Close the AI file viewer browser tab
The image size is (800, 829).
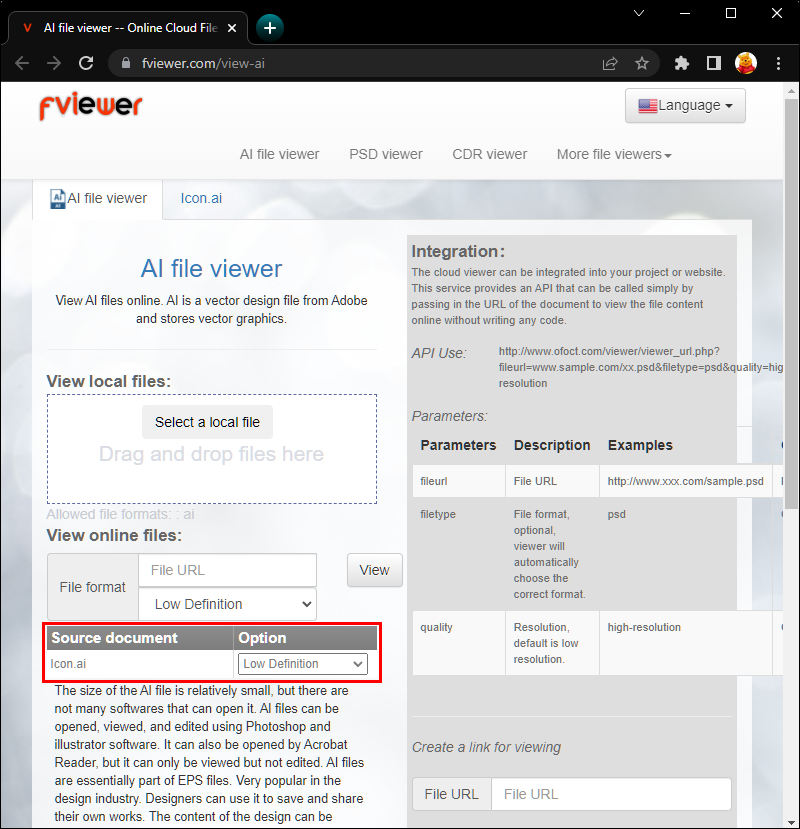[232, 28]
